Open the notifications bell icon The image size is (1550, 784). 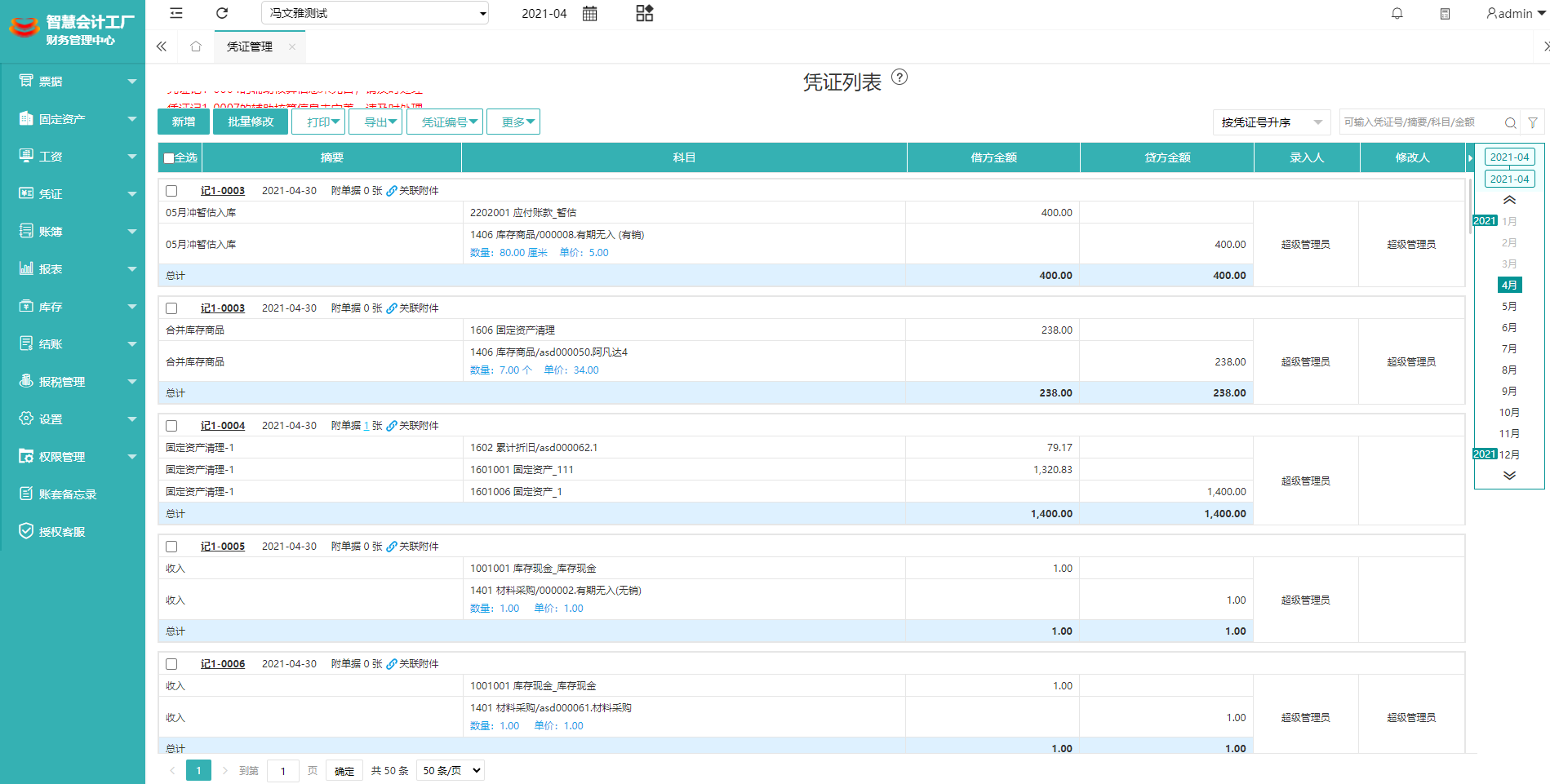(x=1397, y=13)
